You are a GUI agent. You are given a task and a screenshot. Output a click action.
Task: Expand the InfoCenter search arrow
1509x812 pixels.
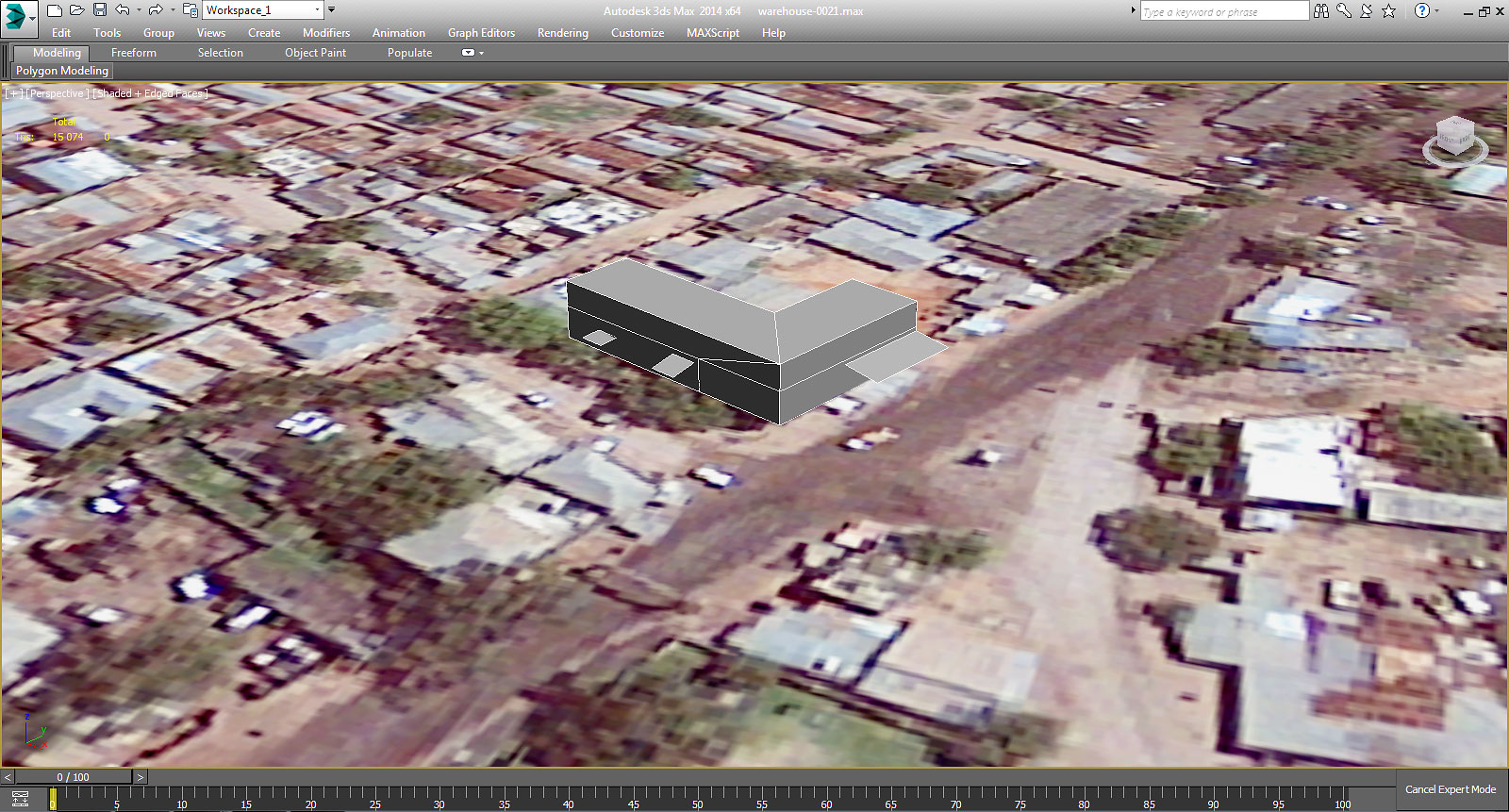[1134, 10]
